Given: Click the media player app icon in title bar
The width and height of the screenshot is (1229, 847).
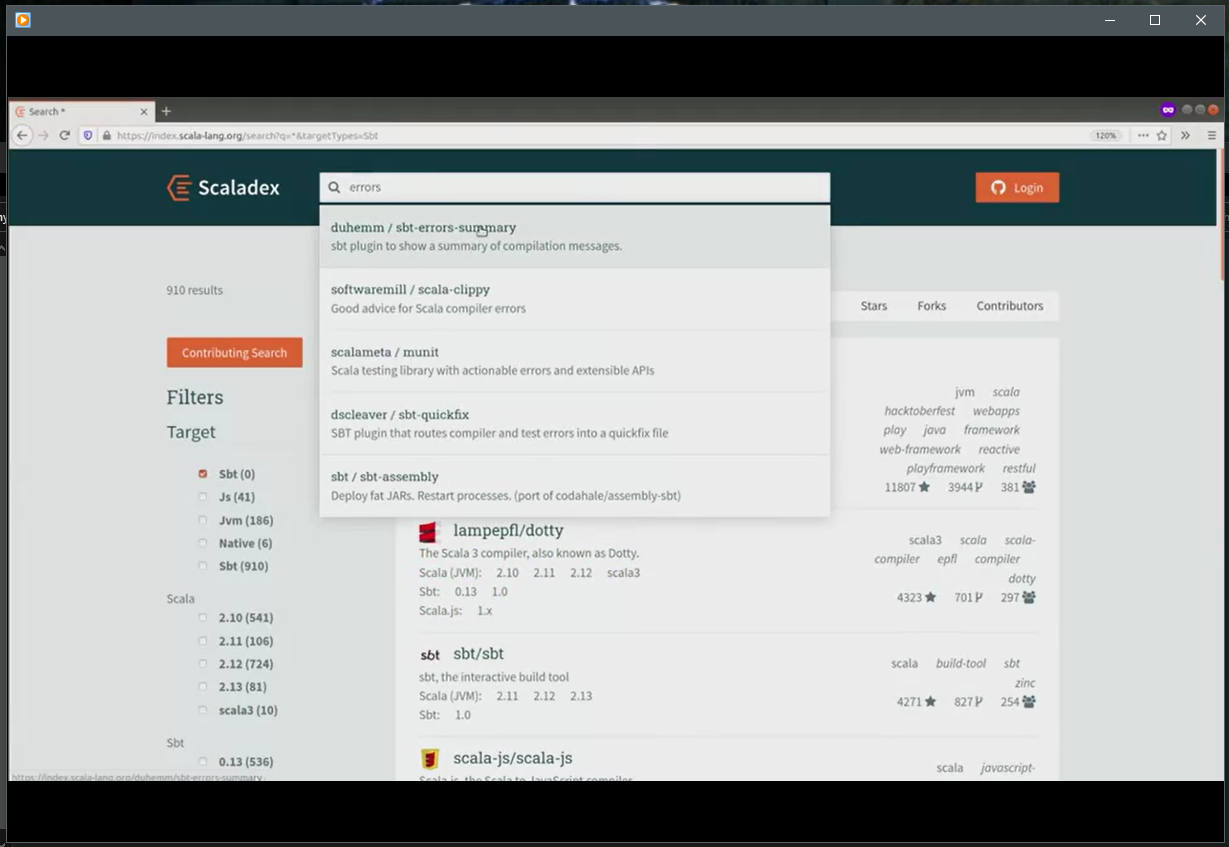Looking at the screenshot, I should [x=23, y=20].
